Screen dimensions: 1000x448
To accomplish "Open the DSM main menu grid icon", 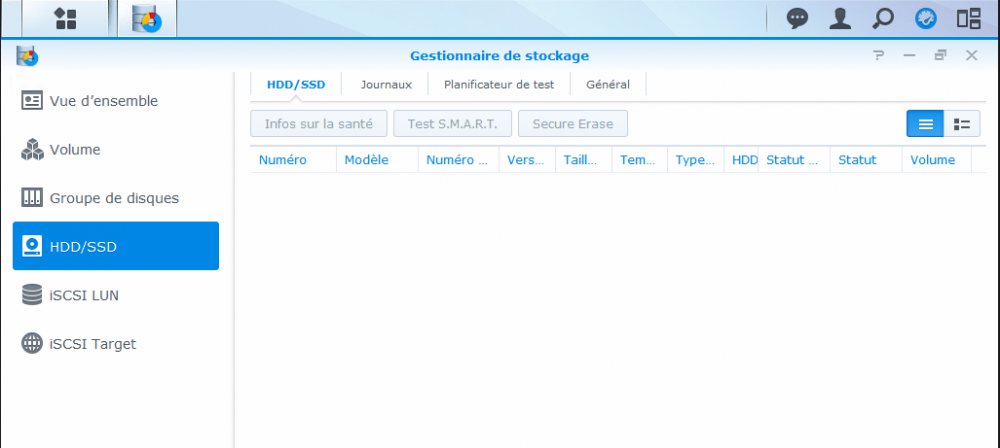I will point(66,19).
